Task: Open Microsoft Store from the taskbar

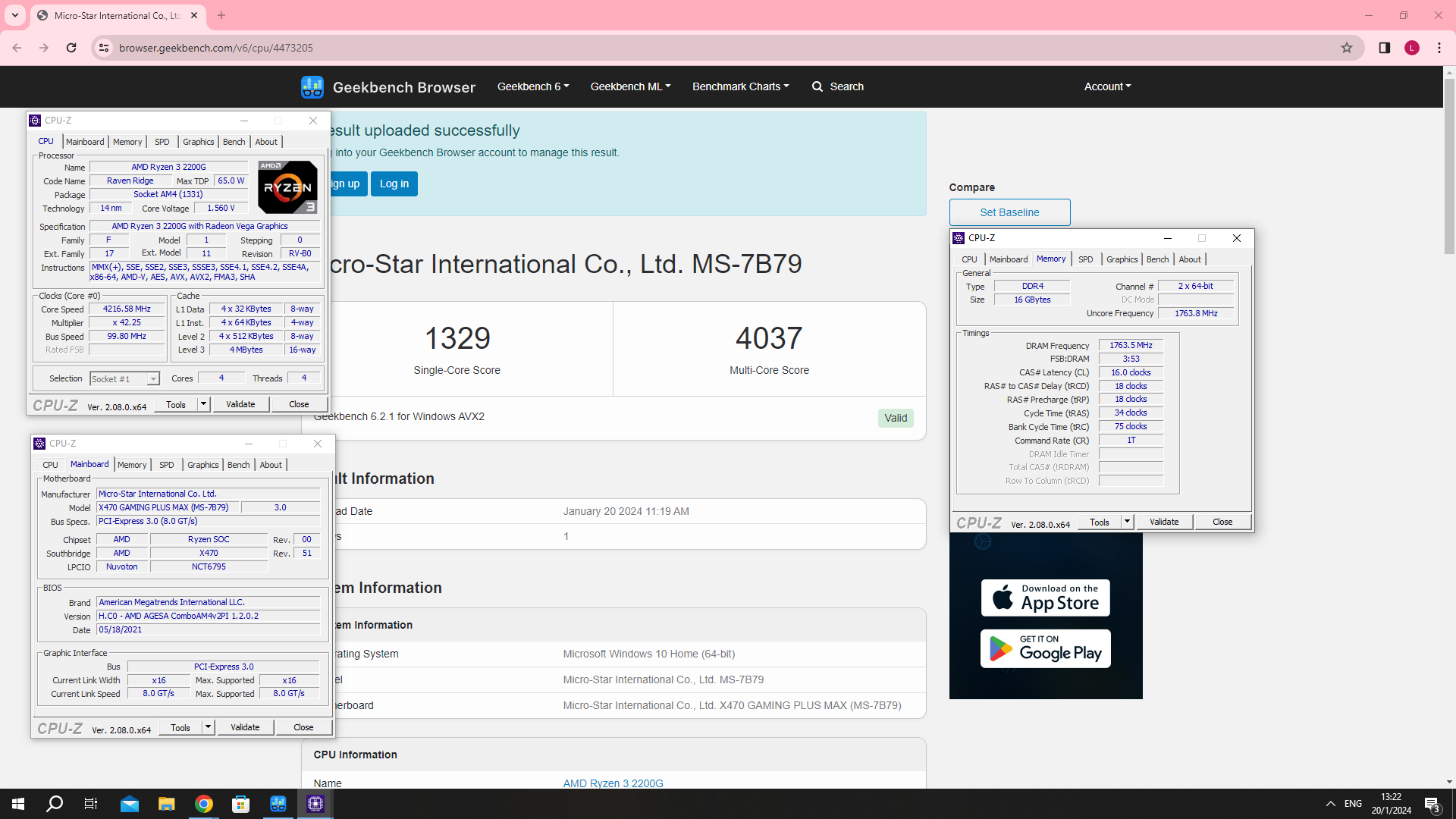Action: tap(241, 804)
